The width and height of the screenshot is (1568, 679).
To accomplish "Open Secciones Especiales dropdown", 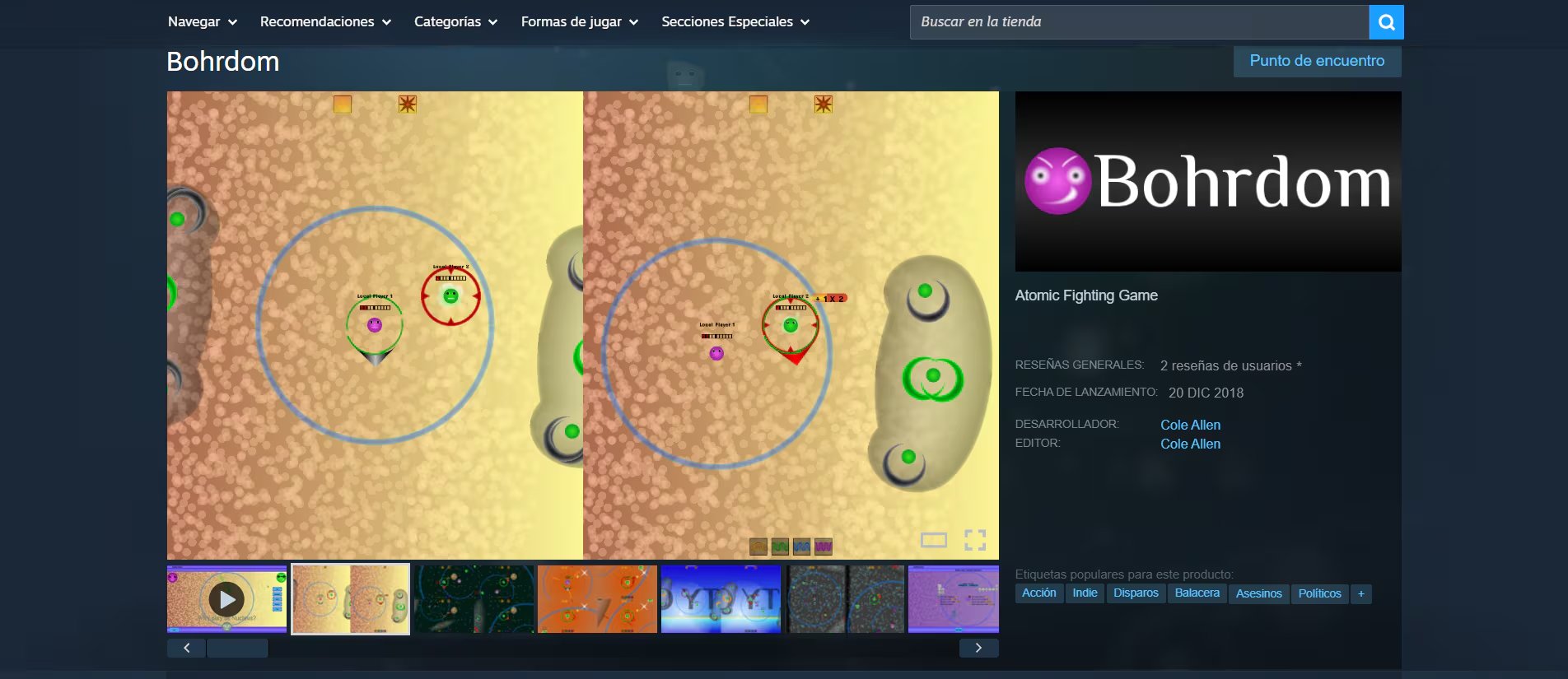I will click(735, 21).
